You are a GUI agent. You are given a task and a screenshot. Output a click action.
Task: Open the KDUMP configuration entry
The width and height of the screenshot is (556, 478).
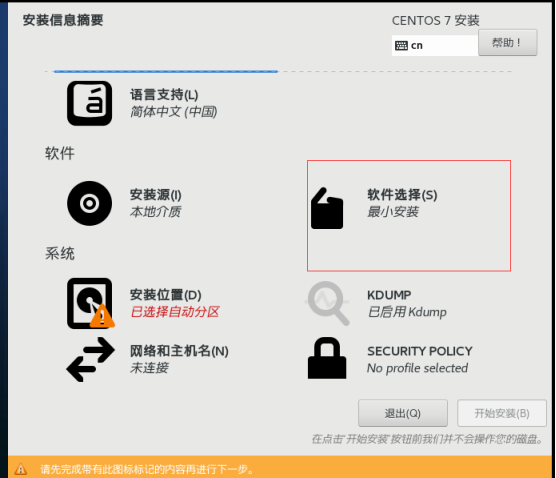pos(389,295)
